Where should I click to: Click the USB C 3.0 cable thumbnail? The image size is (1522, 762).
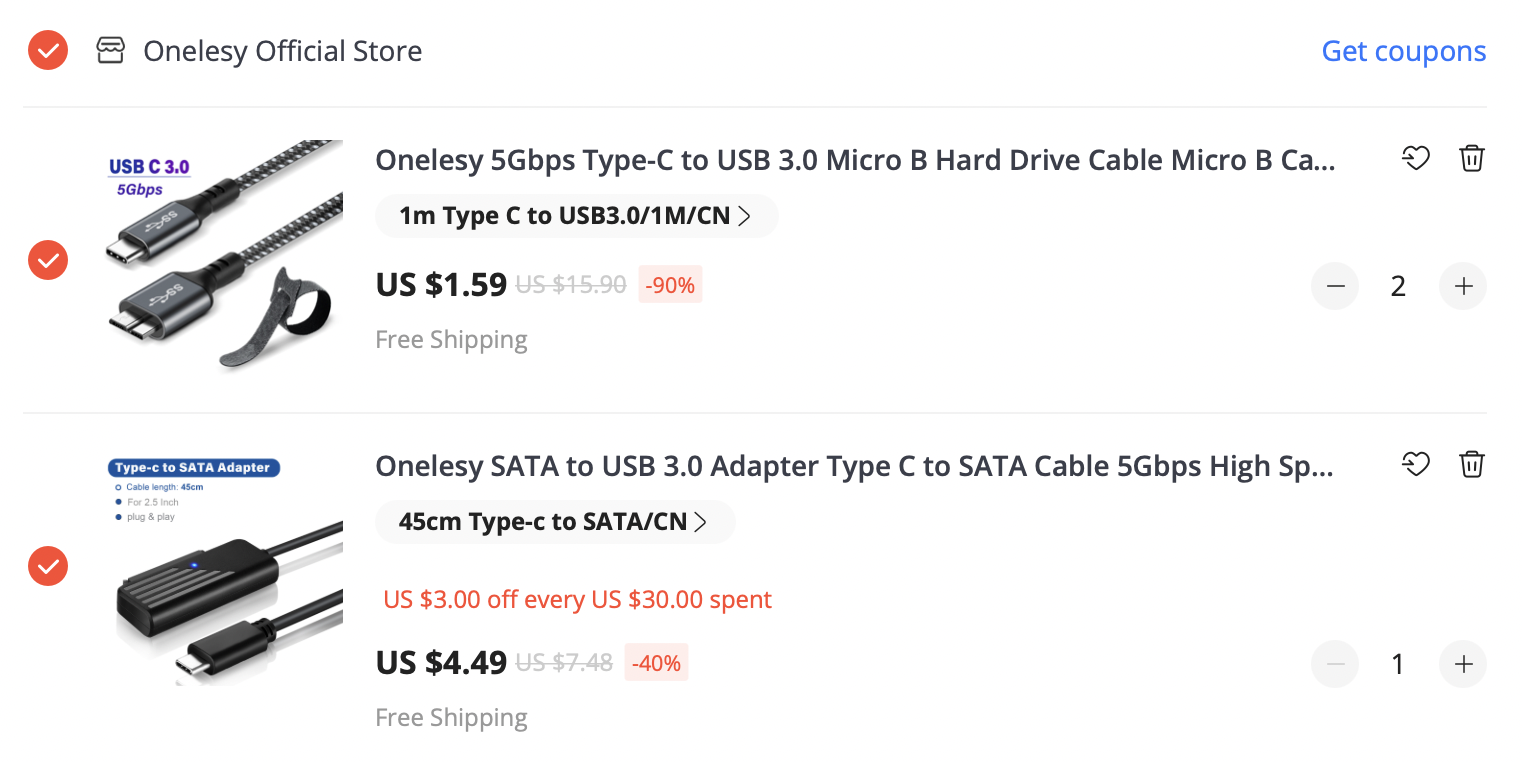pyautogui.click(x=224, y=258)
